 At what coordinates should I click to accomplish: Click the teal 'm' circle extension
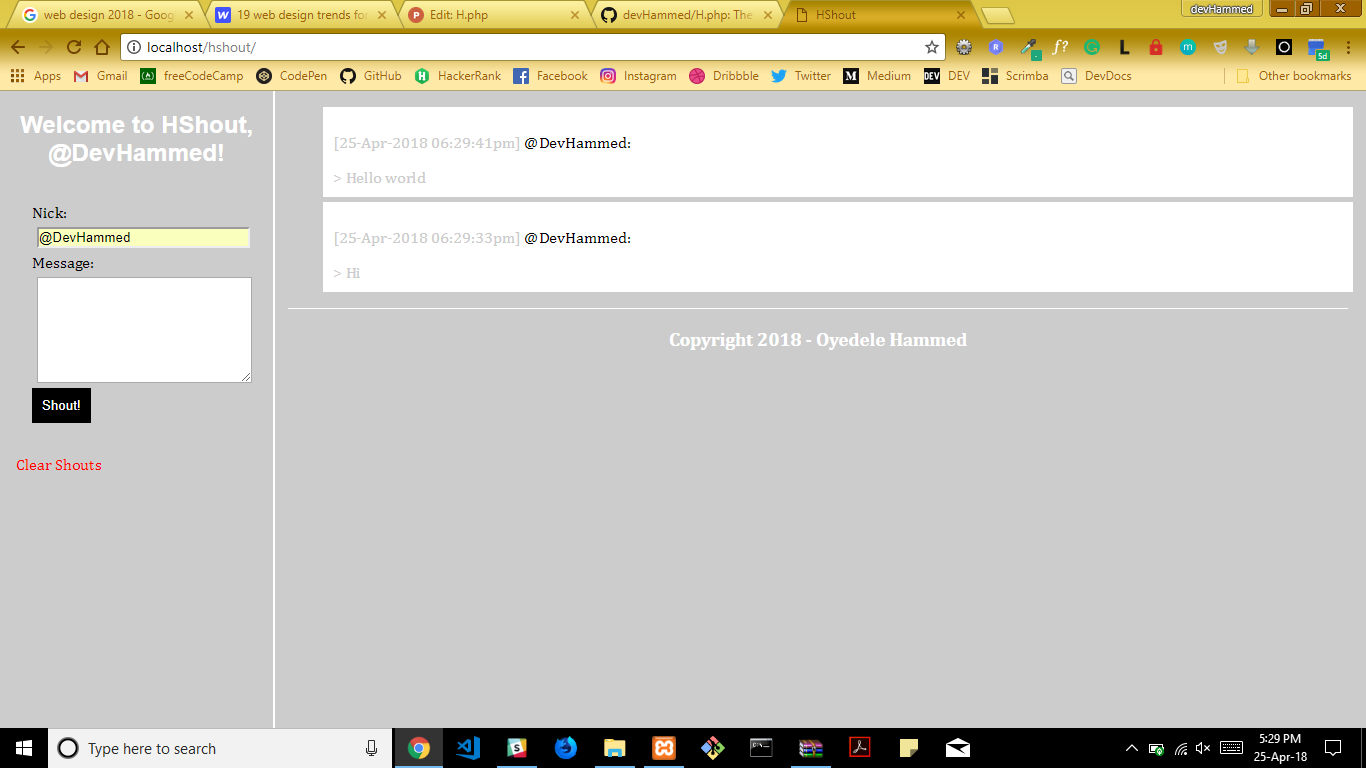pyautogui.click(x=1188, y=47)
